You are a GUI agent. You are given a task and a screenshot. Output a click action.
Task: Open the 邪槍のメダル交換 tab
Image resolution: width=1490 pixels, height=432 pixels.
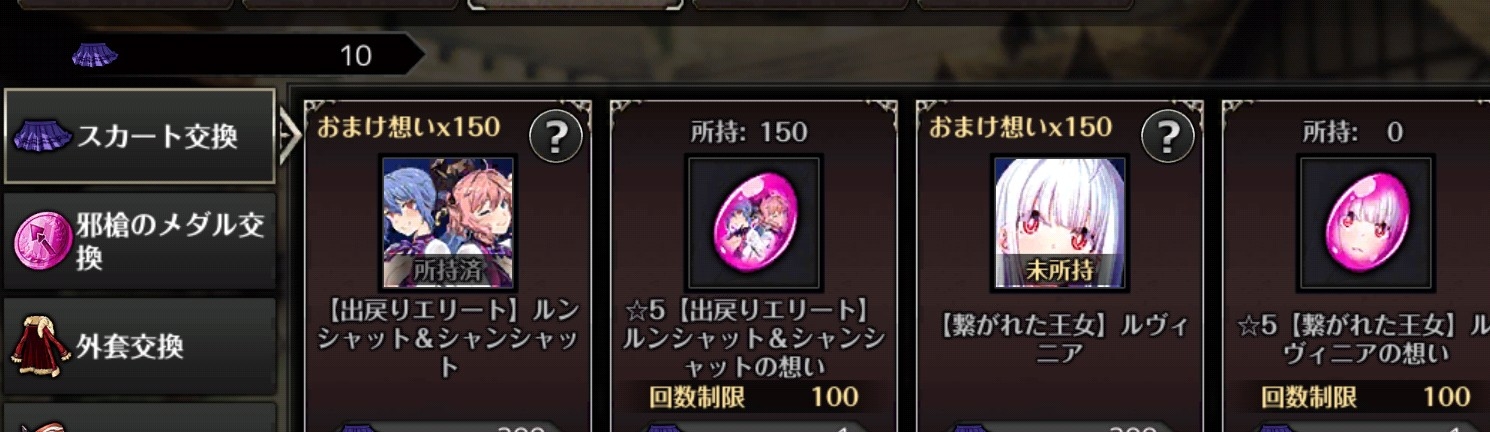[139, 241]
